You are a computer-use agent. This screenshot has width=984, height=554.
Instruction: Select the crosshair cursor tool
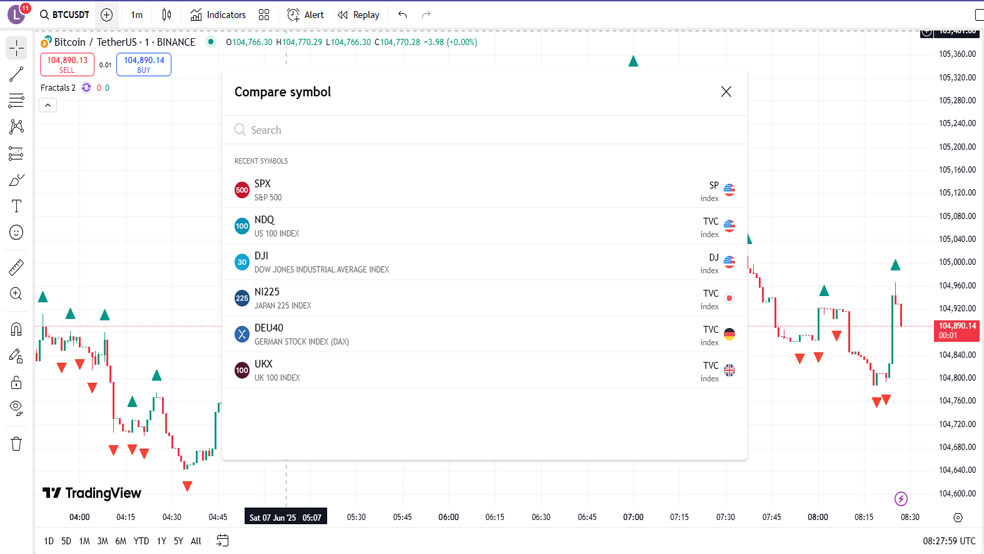[16, 48]
